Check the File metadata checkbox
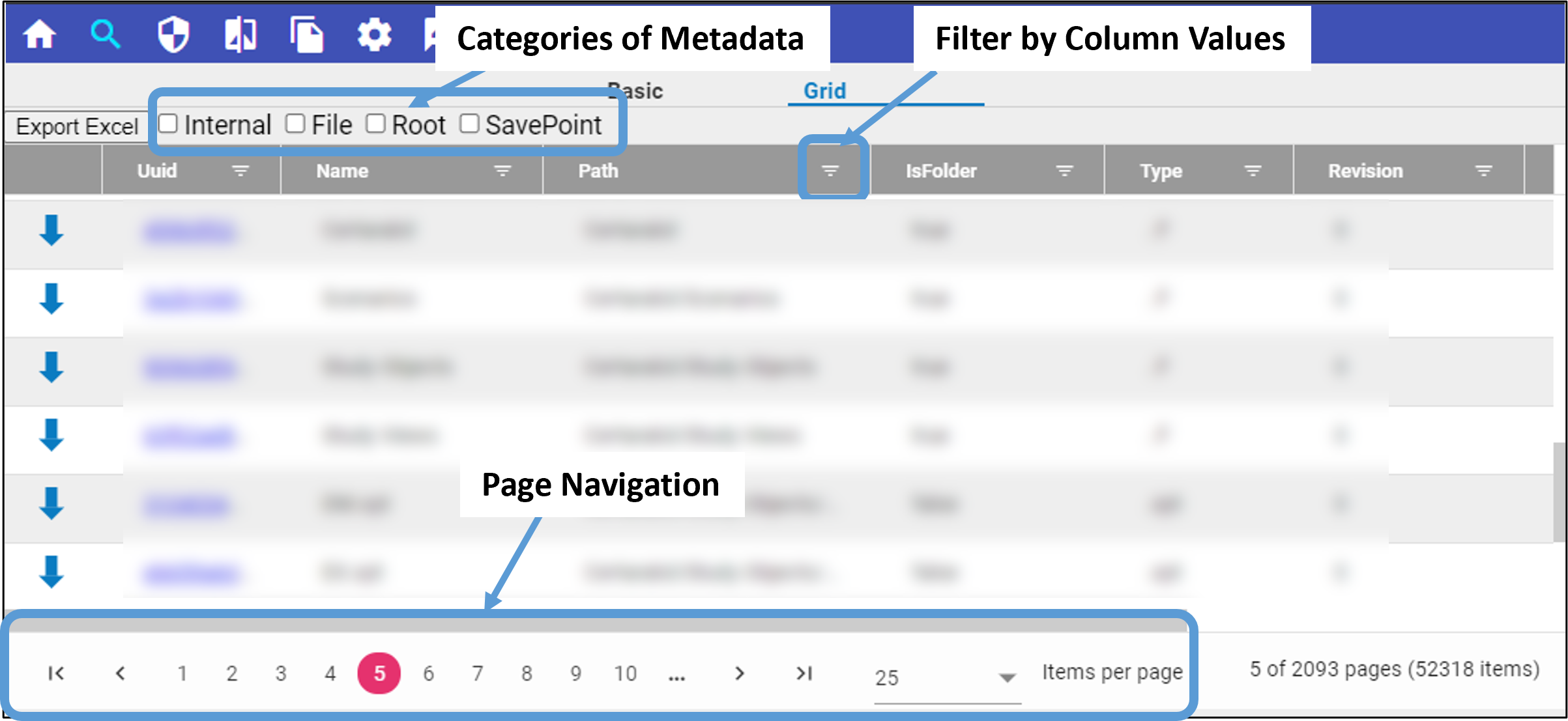This screenshot has height=721, width=1568. [295, 124]
